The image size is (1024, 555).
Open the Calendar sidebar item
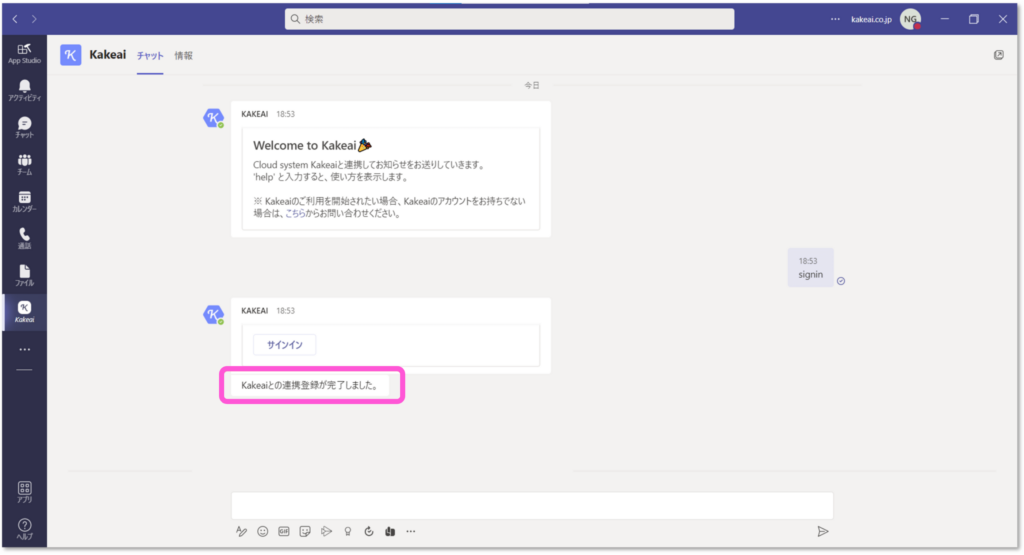pyautogui.click(x=24, y=202)
